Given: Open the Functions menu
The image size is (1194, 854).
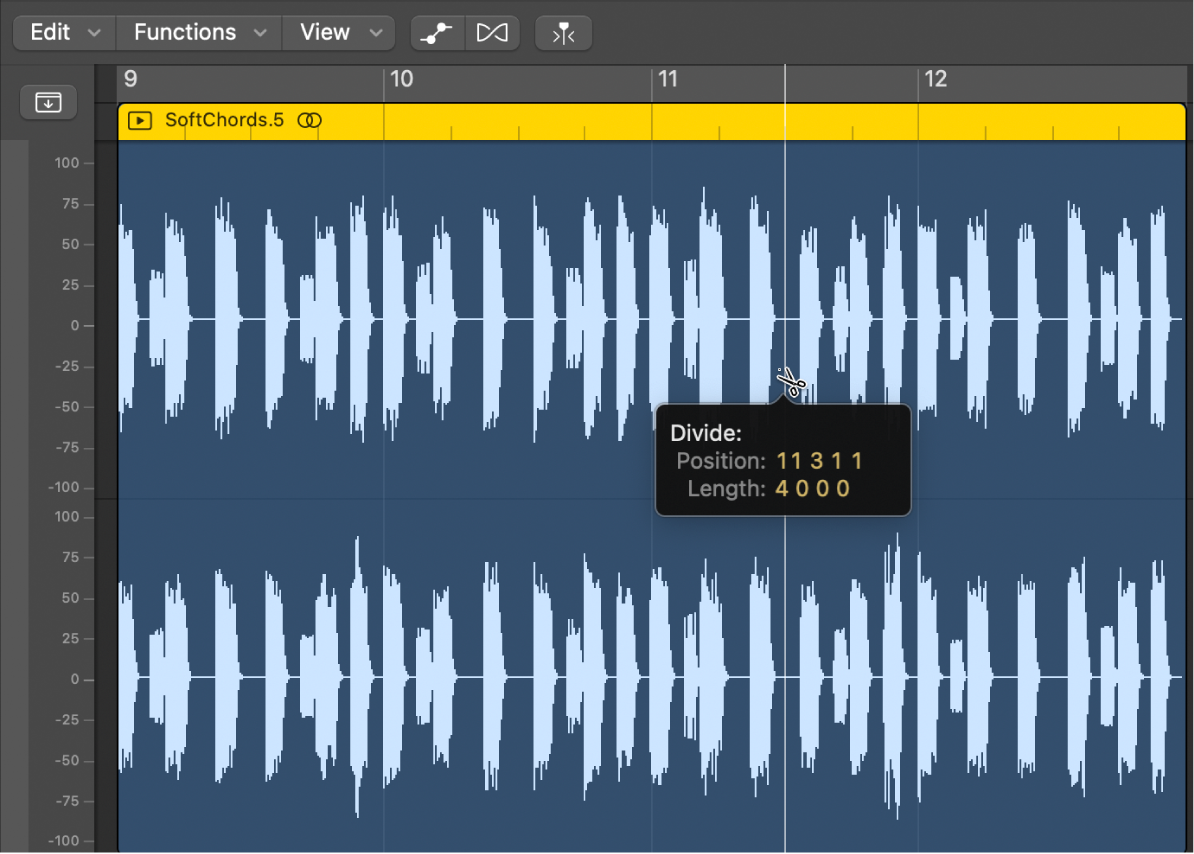Looking at the screenshot, I should click(x=185, y=32).
